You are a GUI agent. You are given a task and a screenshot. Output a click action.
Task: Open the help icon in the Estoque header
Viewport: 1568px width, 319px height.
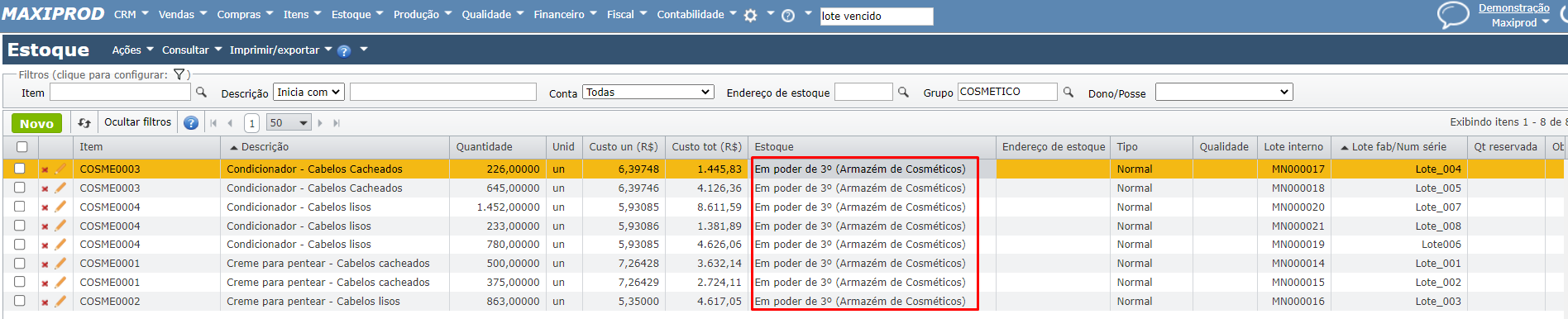pos(344,51)
